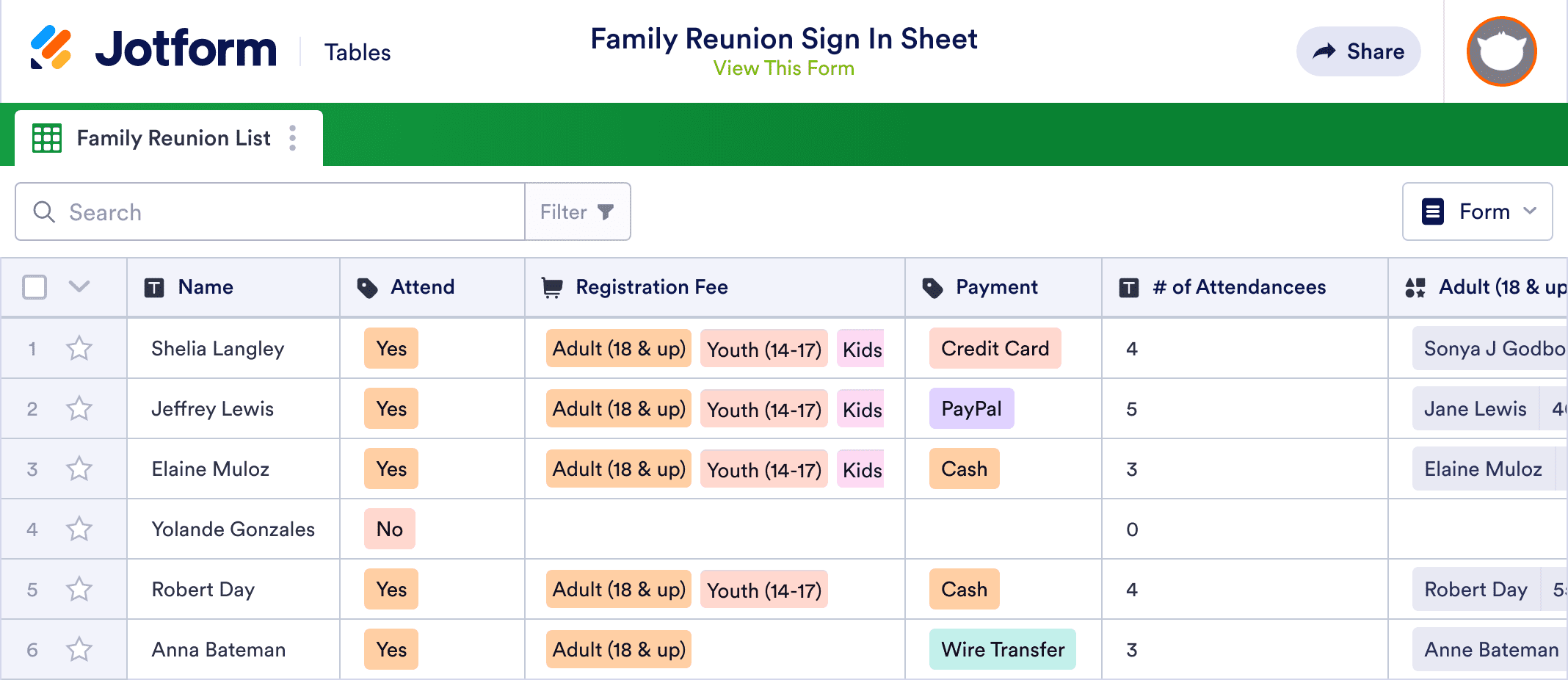Open the three-dot menu on Family Reunion List tab
The image size is (1568, 680).
(293, 138)
